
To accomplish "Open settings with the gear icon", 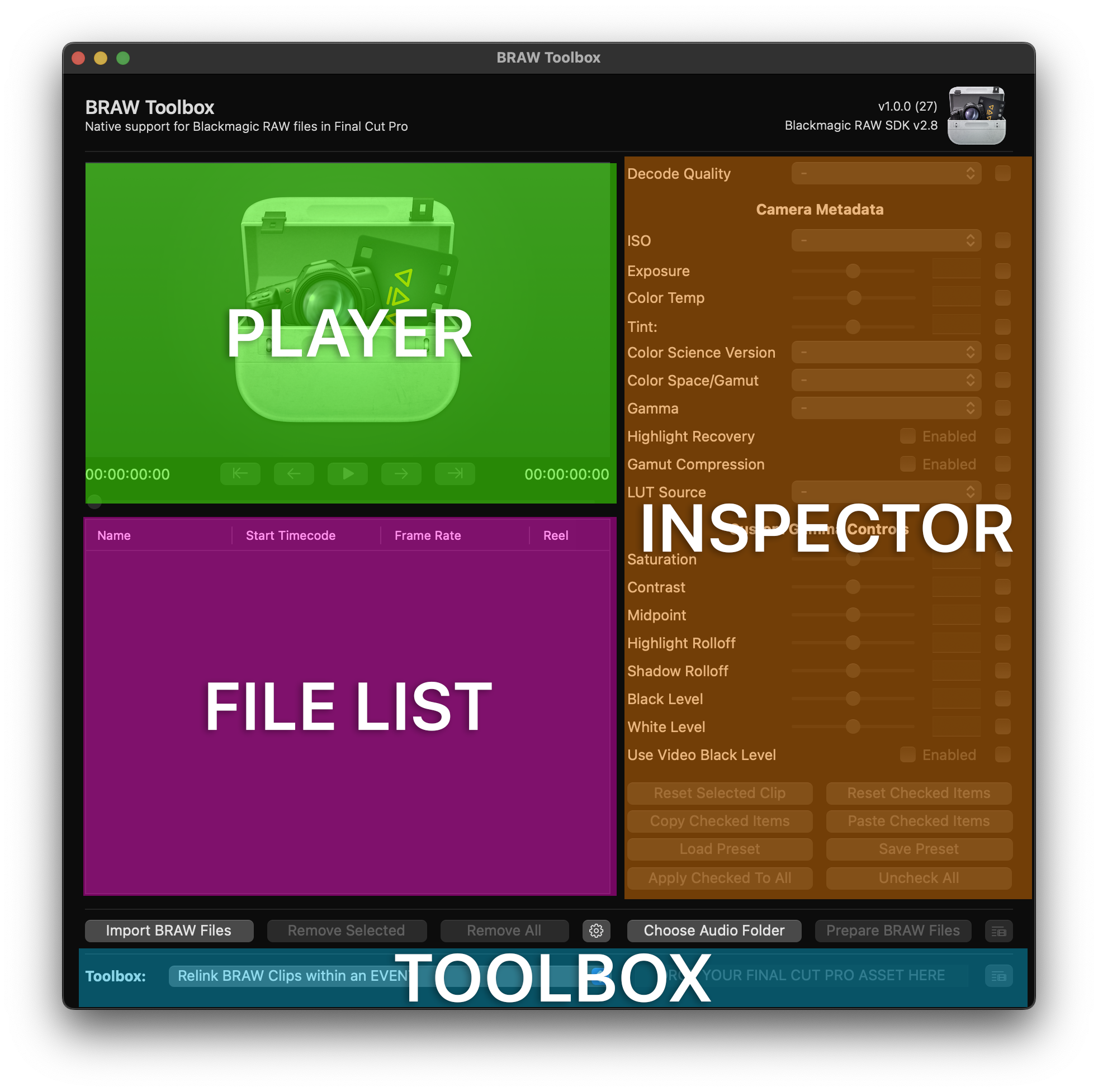I will tap(595, 930).
